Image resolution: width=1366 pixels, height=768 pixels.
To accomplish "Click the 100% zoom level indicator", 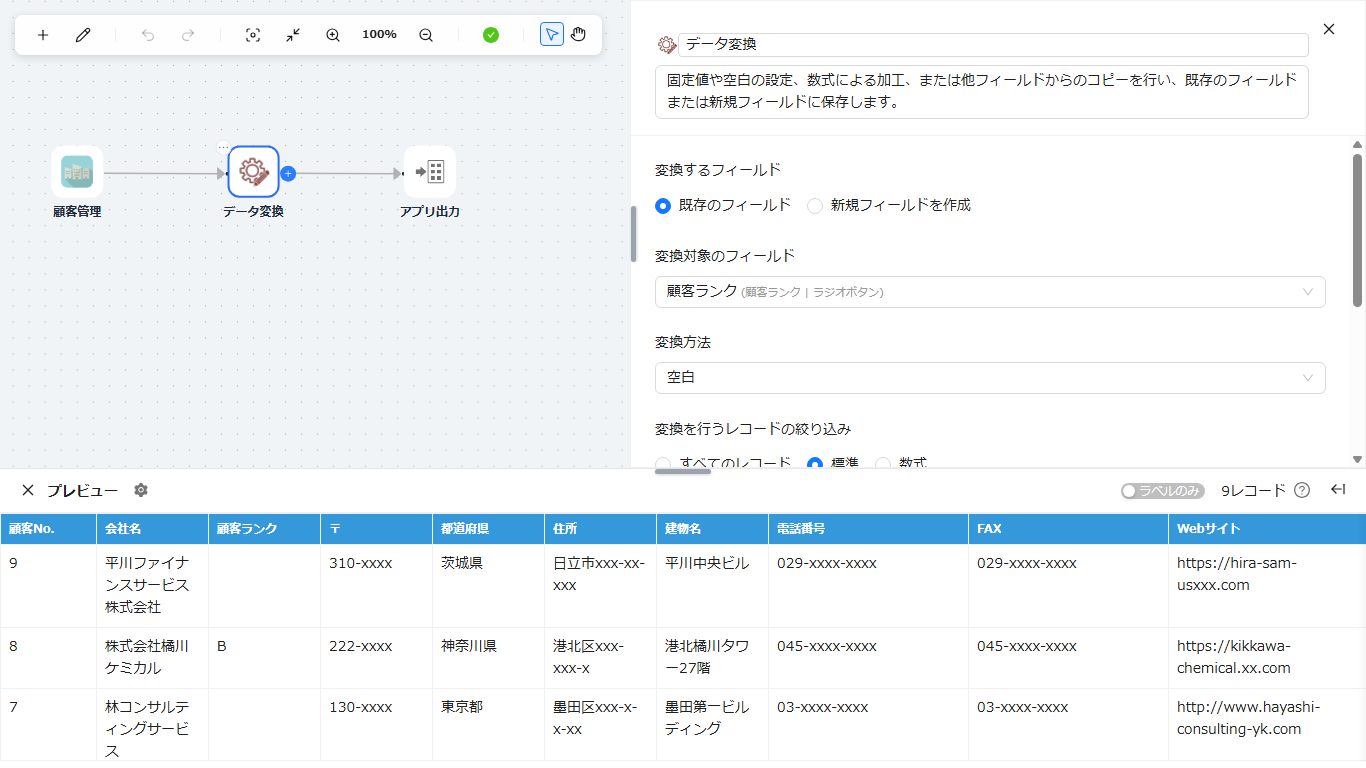I will click(379, 34).
